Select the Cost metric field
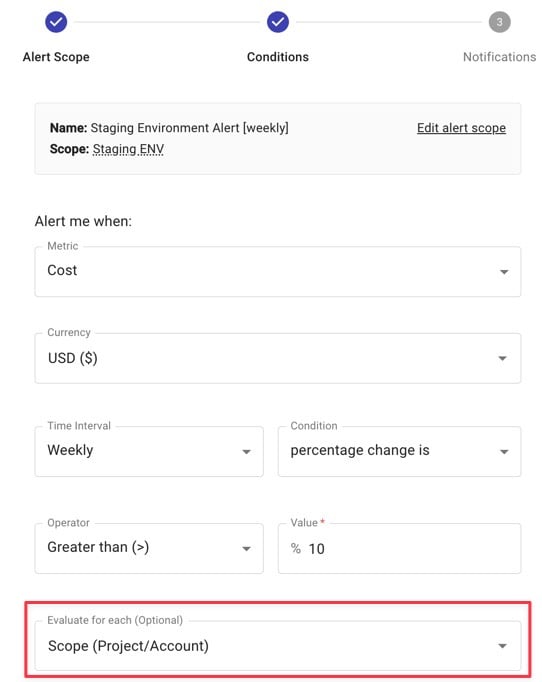The width and height of the screenshot is (542, 682). (x=278, y=272)
